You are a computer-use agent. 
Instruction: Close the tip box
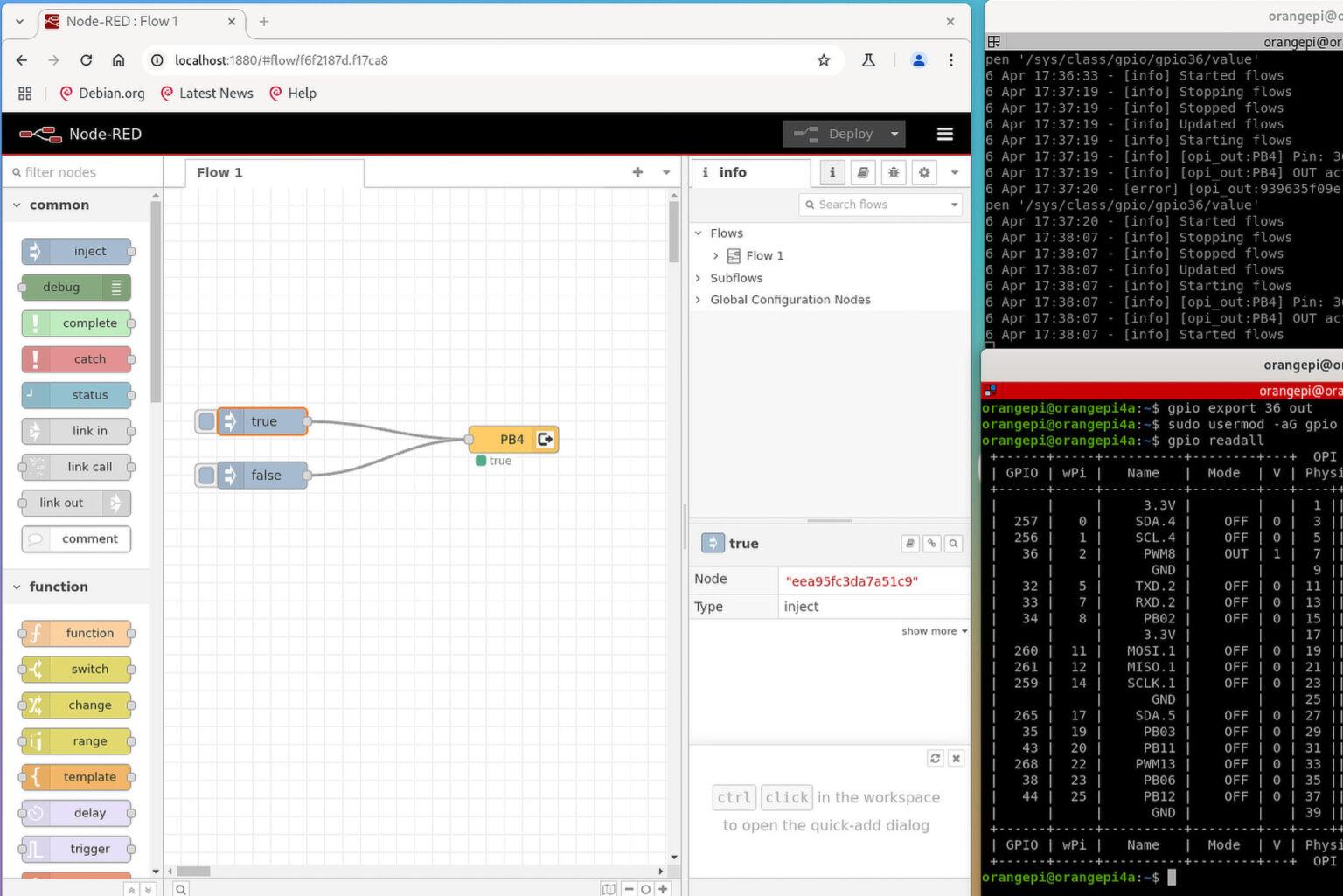coord(957,758)
